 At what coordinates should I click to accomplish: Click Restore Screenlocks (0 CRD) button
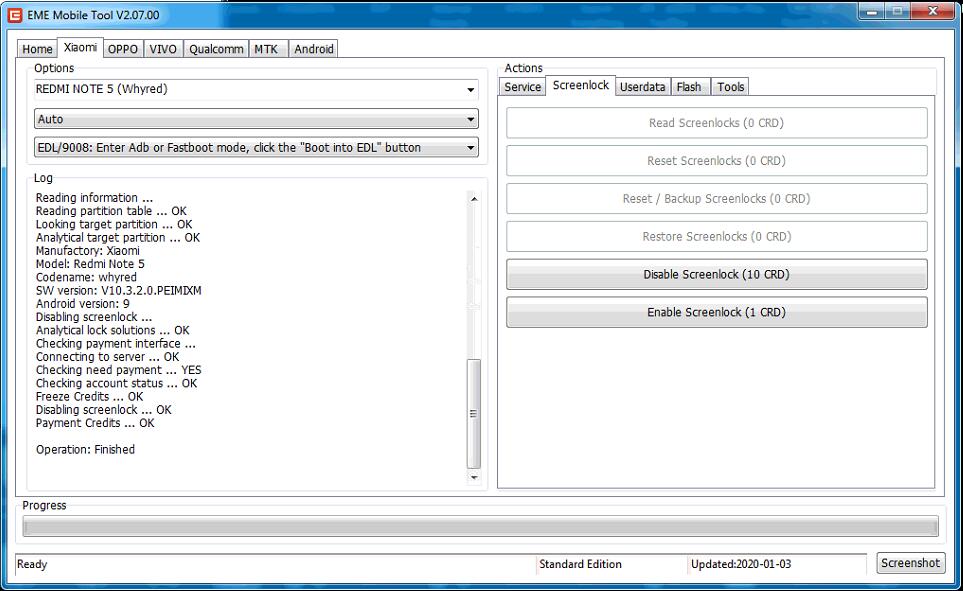click(717, 237)
